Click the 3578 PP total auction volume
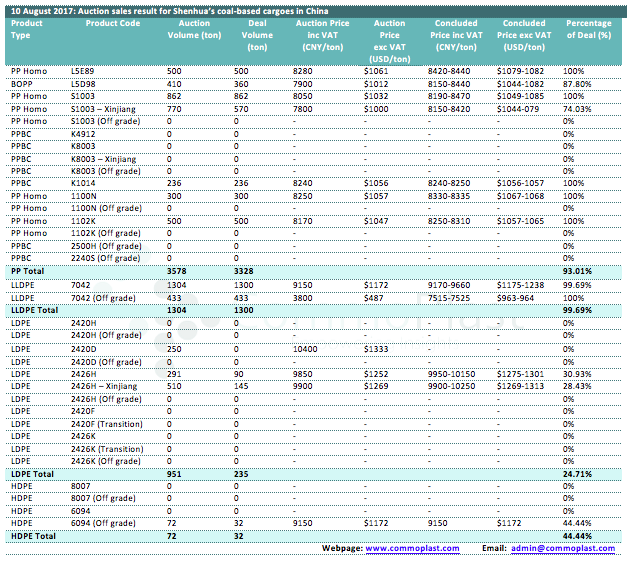The width and height of the screenshot is (628, 564). (177, 271)
